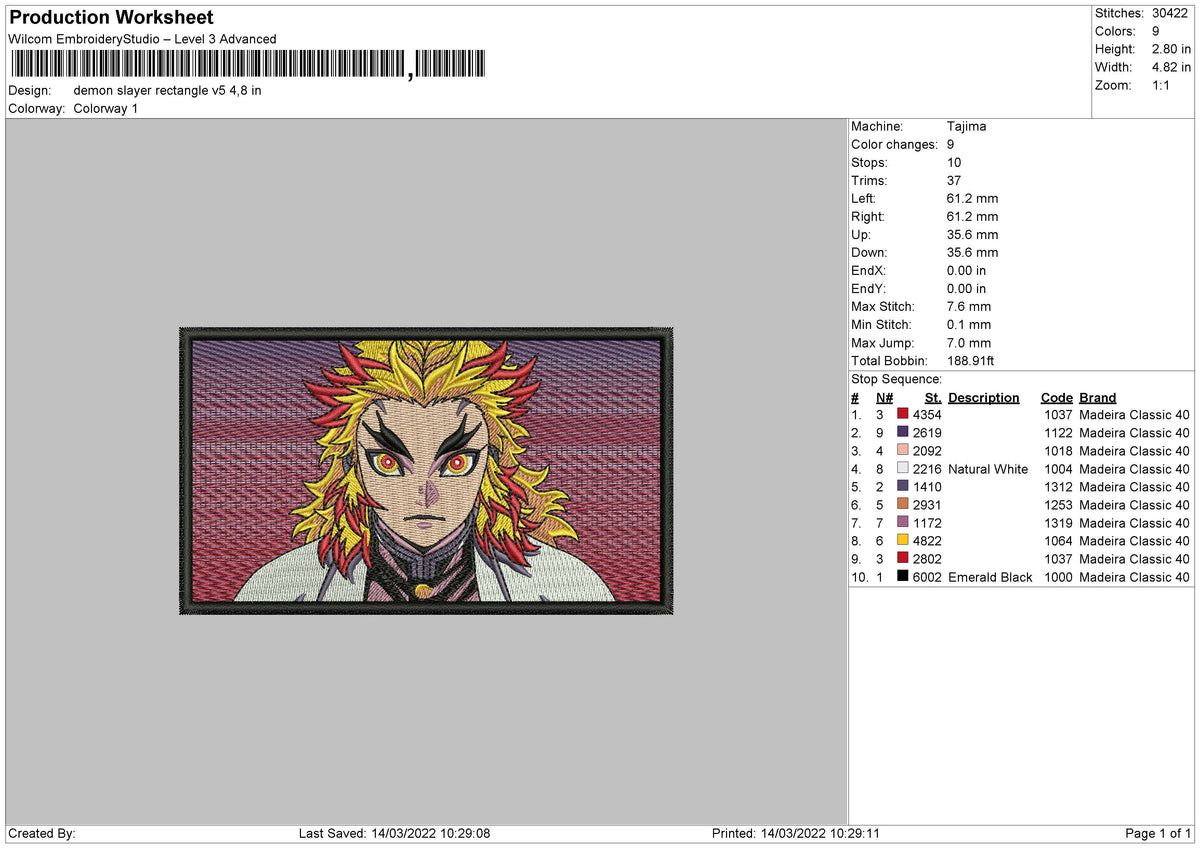Viewport: 1200px width, 848px height.
Task: Click the Zoom 1:1 value
Action: coord(1163,85)
